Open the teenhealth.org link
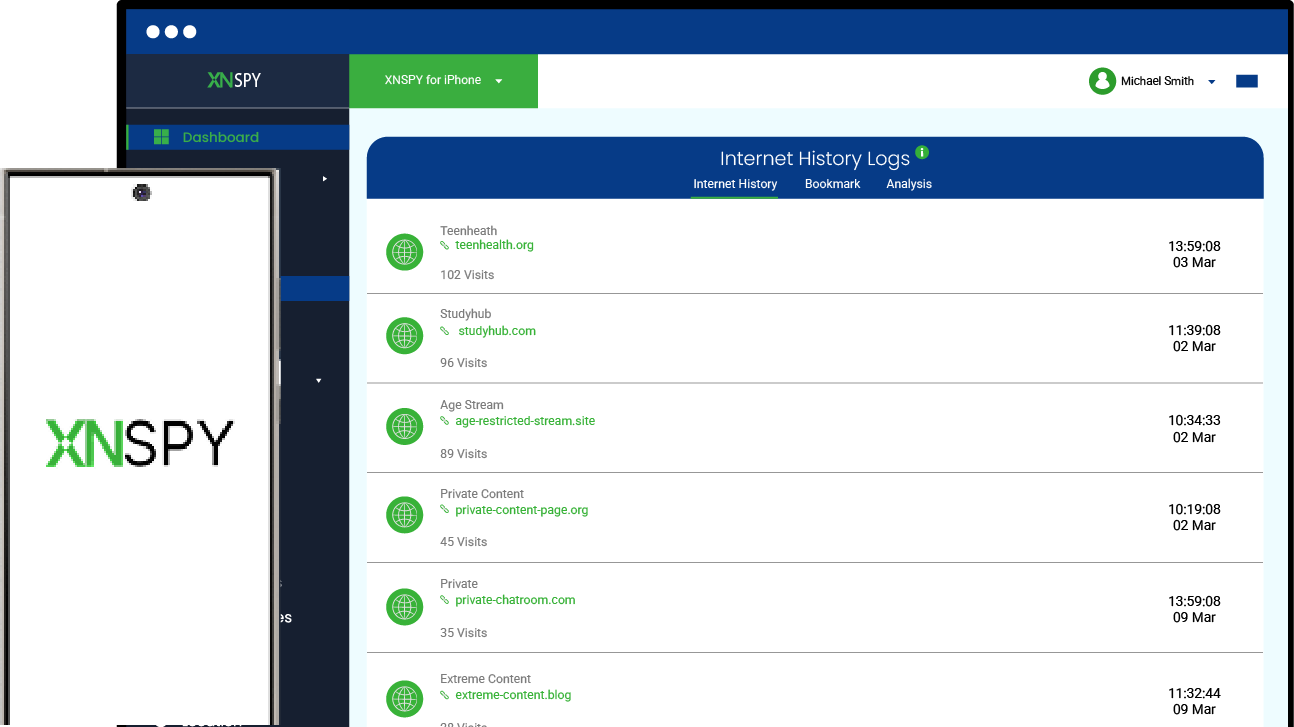 494,245
